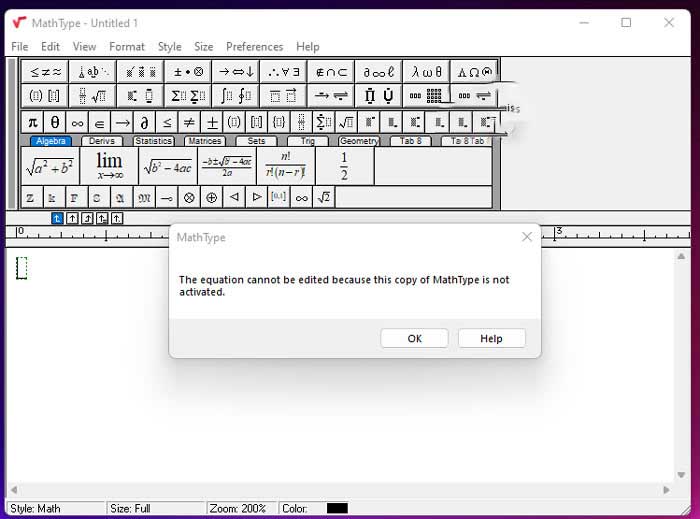Open the relational symbols palette ≤≠≈
The width and height of the screenshot is (700, 519).
point(45,72)
